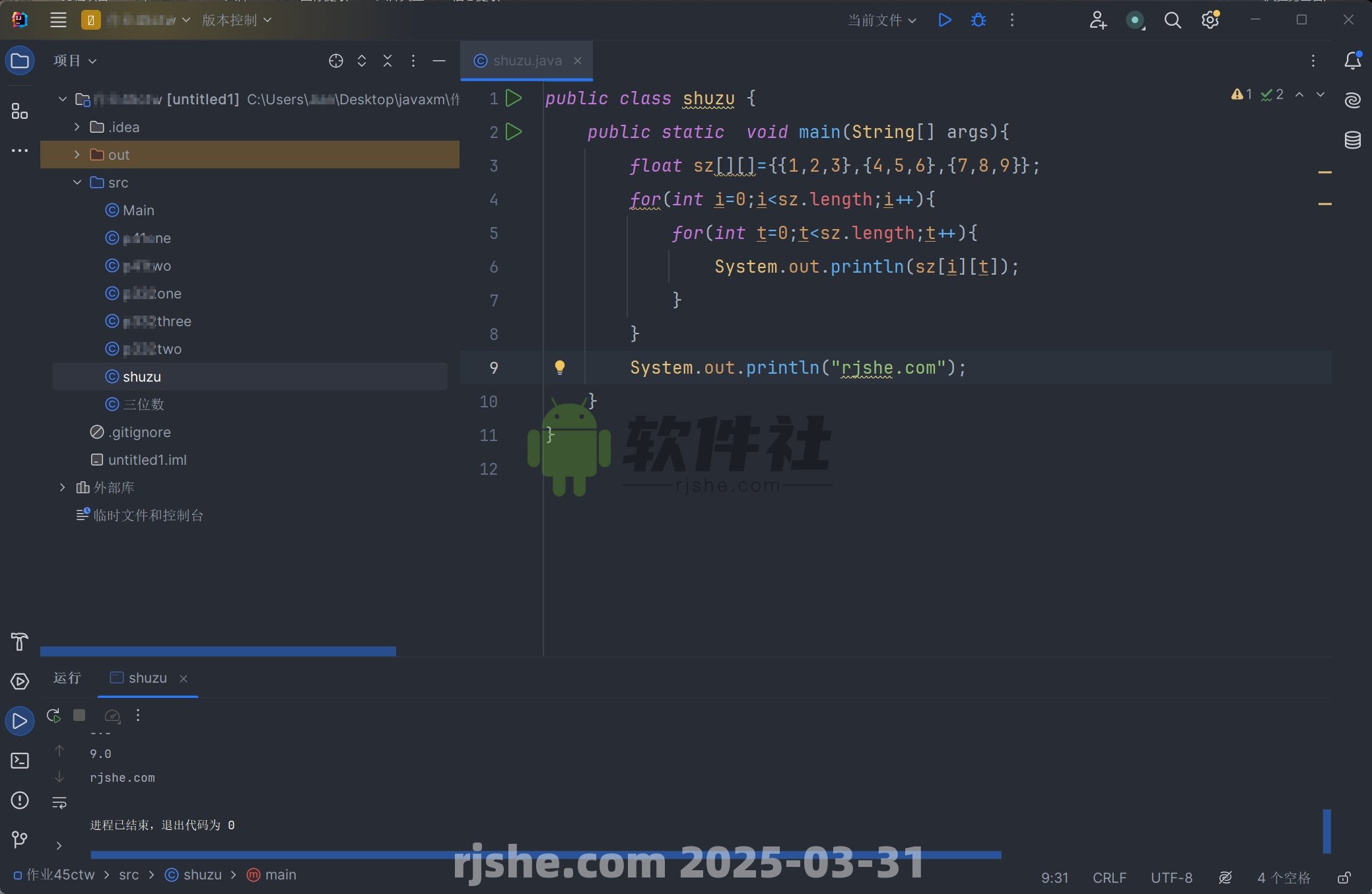
Task: Open Search Everywhere magnifier icon
Action: click(x=1173, y=20)
